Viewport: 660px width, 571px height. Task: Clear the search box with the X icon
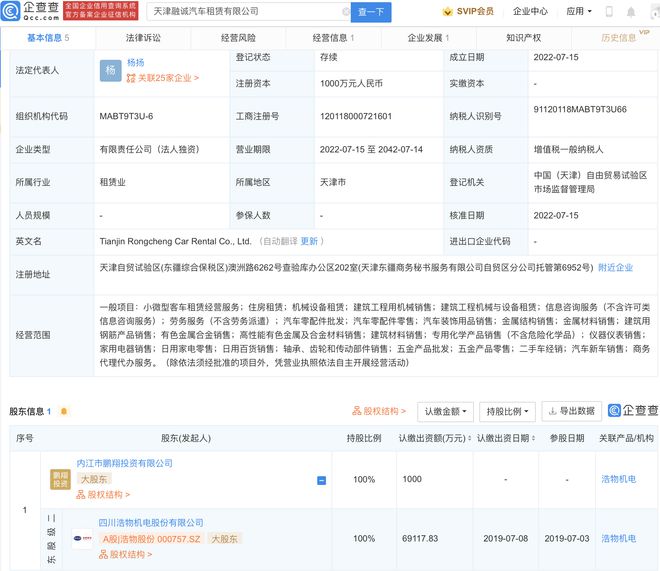[x=346, y=12]
